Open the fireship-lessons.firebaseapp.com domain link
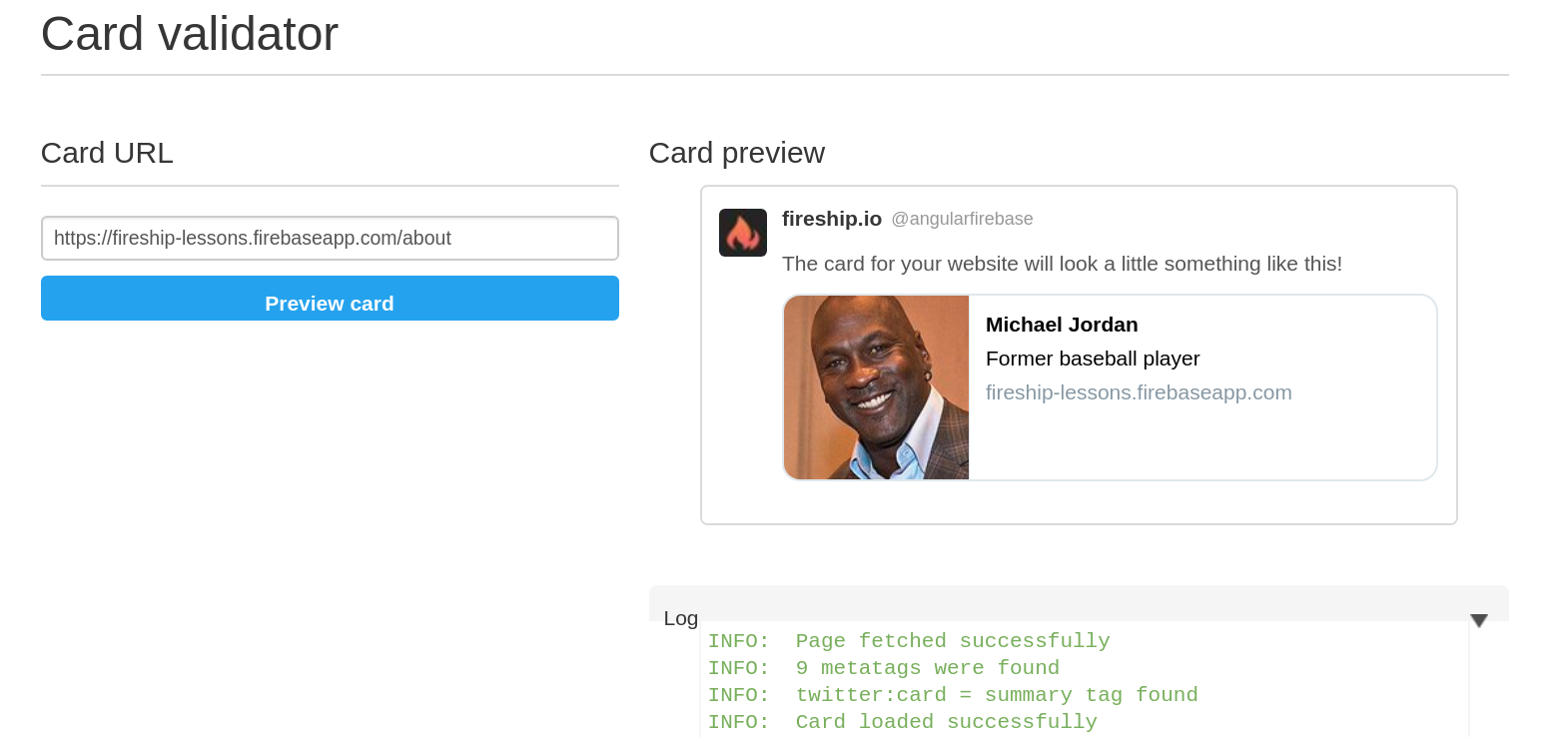The height and width of the screenshot is (737, 1568). [1138, 392]
